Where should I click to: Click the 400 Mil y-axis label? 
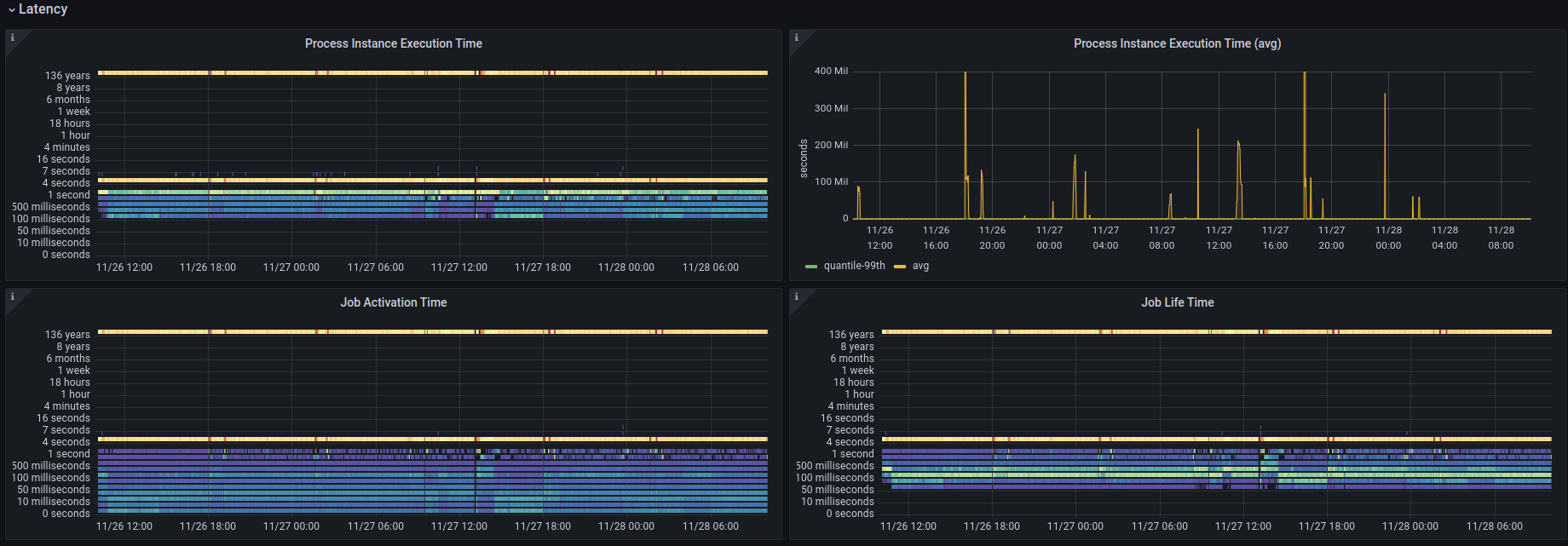pos(831,72)
